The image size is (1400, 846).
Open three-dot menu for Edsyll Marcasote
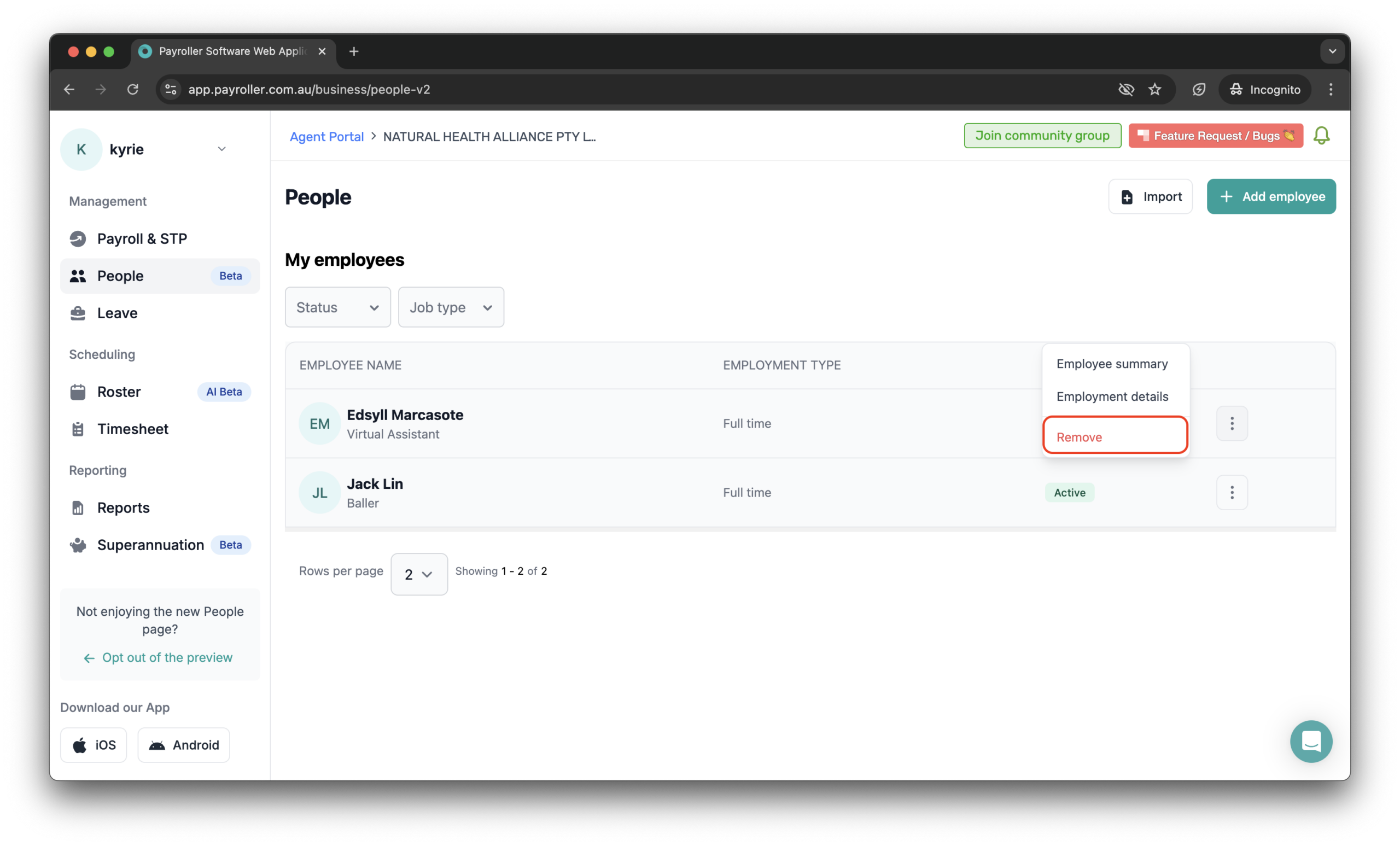[x=1232, y=423]
